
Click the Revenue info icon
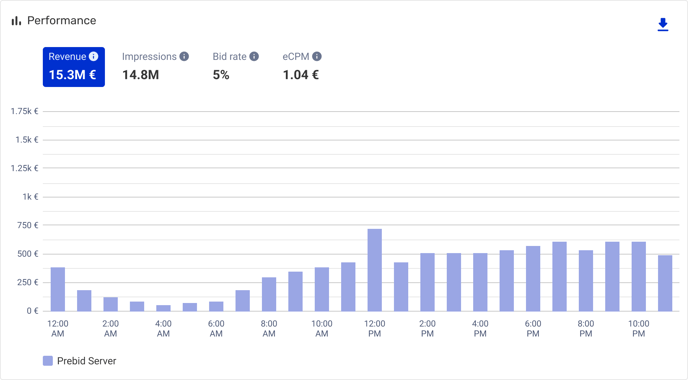(93, 56)
